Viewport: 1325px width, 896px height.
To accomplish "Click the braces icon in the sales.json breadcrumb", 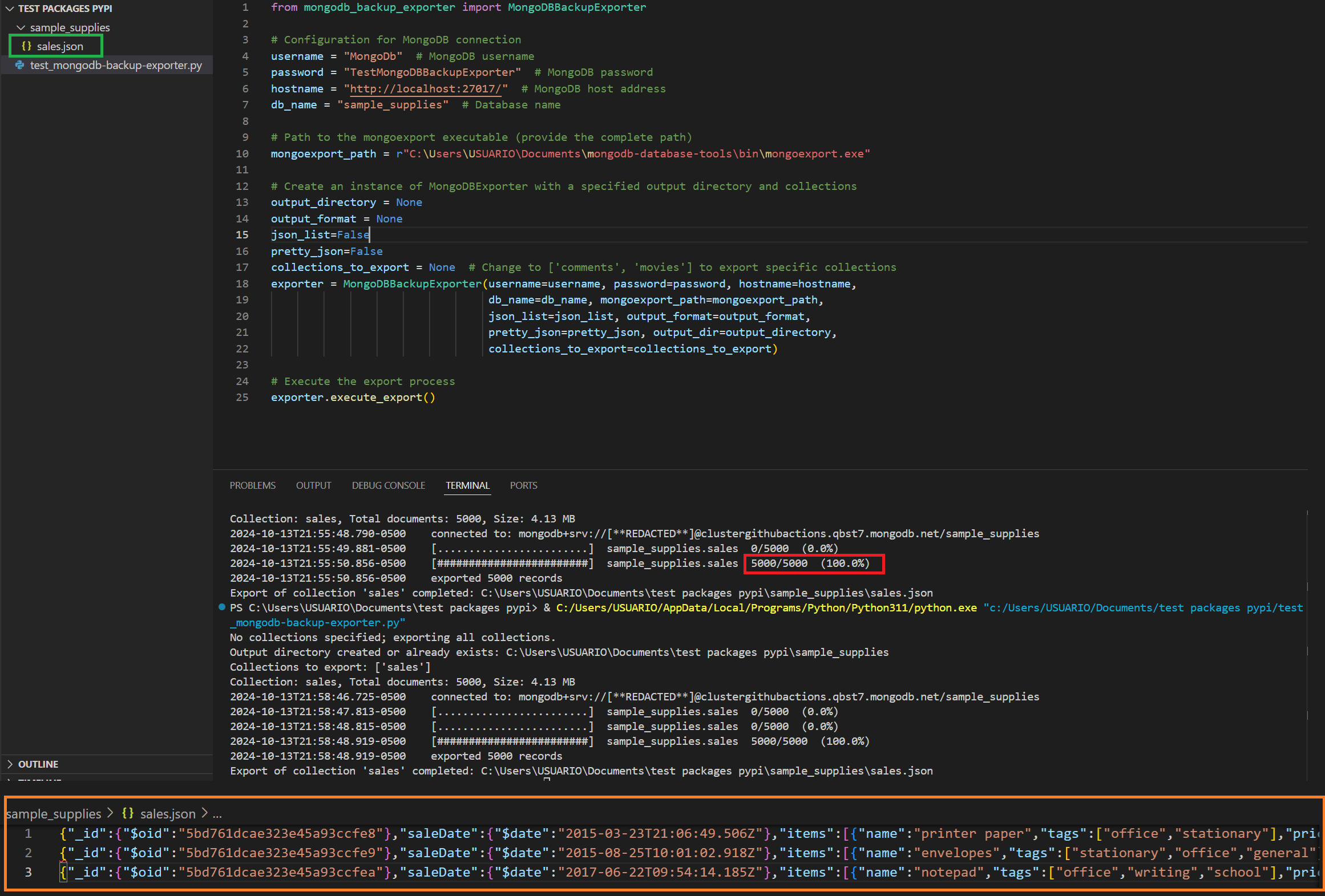I will click(x=128, y=813).
